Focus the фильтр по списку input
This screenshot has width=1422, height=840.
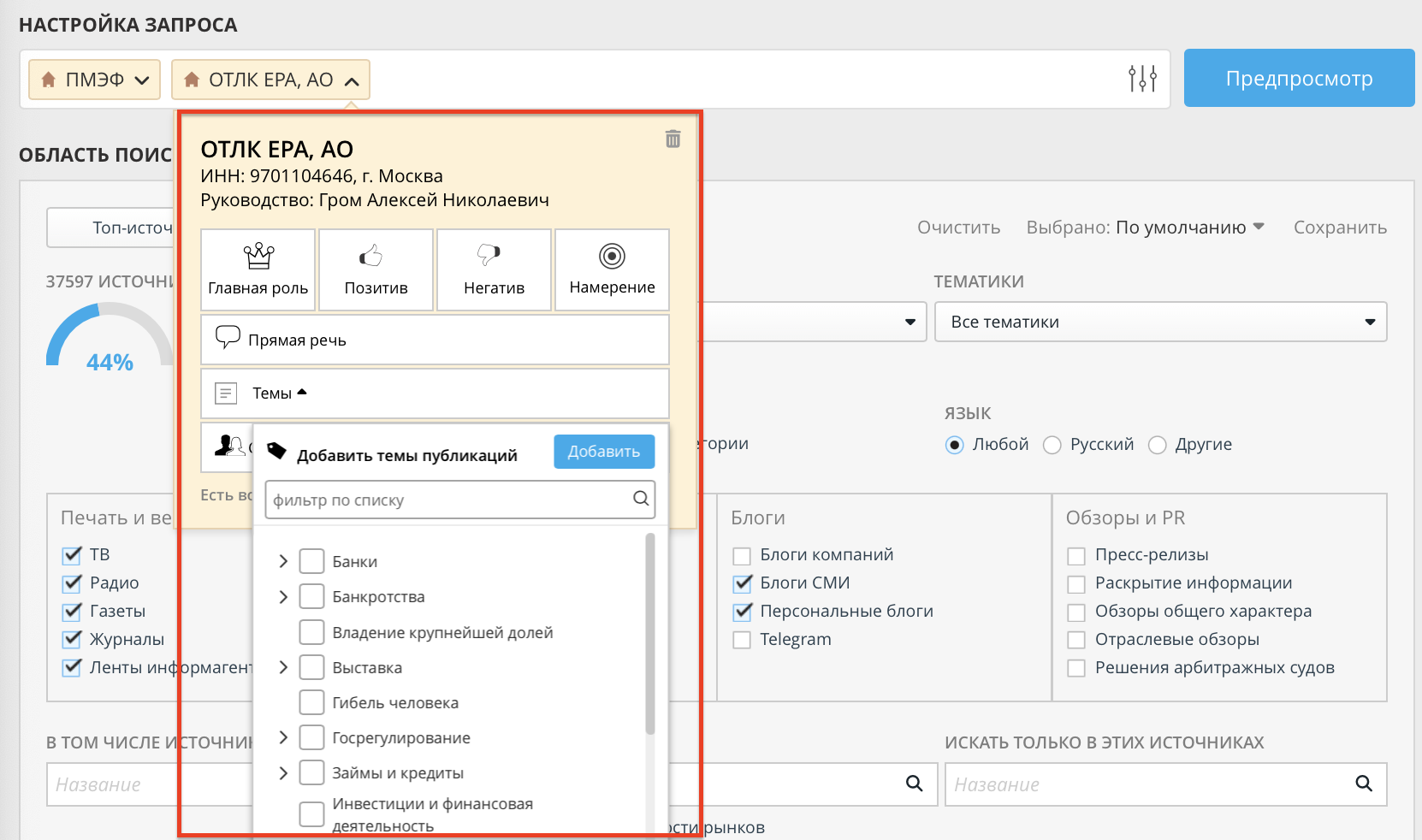pos(460,500)
